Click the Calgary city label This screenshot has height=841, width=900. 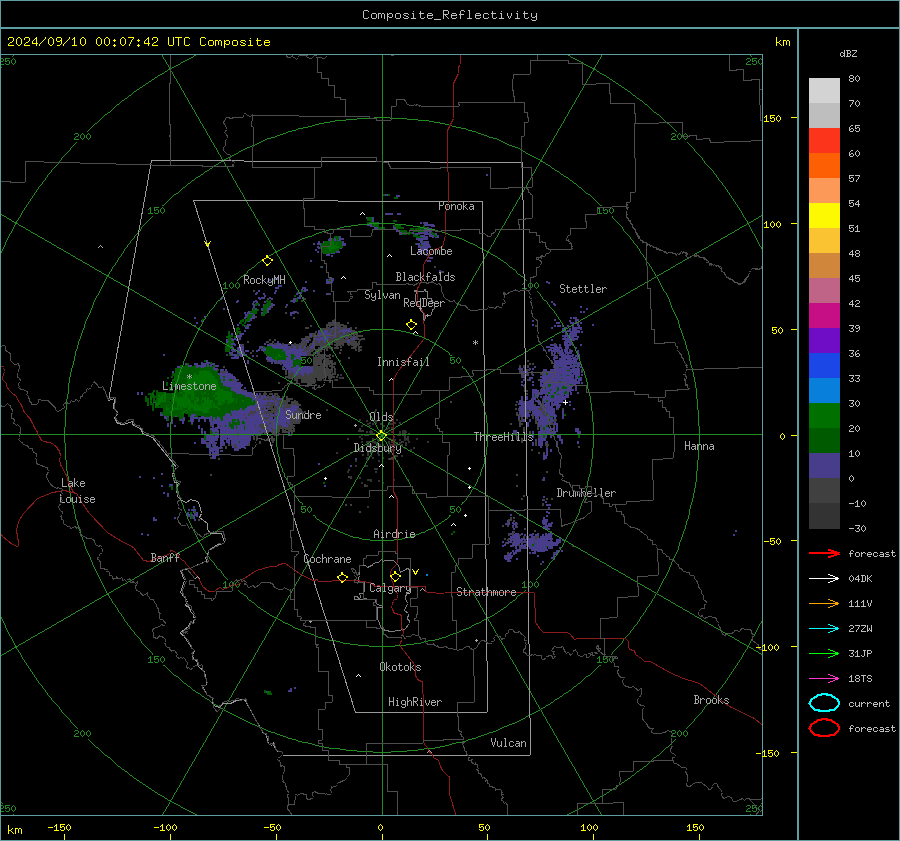pyautogui.click(x=390, y=588)
